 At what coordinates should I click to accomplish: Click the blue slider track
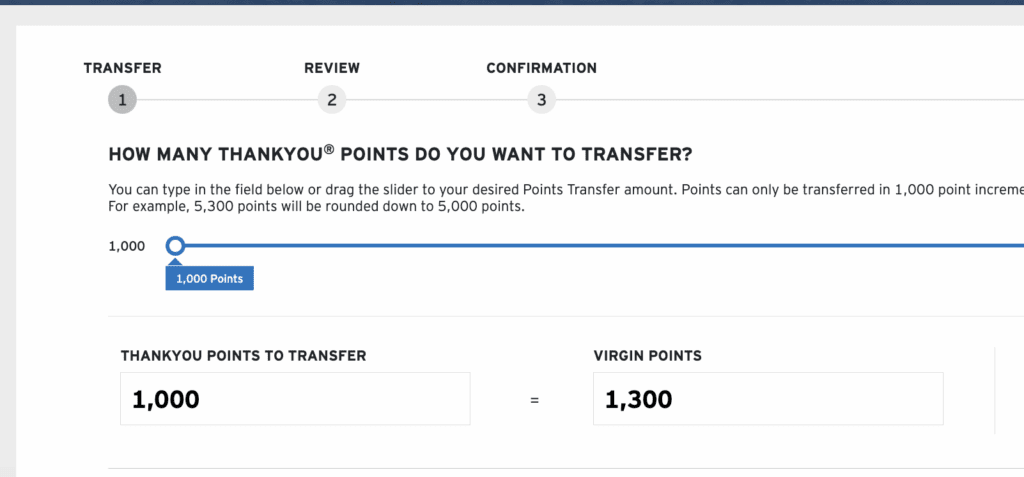pyautogui.click(x=600, y=245)
